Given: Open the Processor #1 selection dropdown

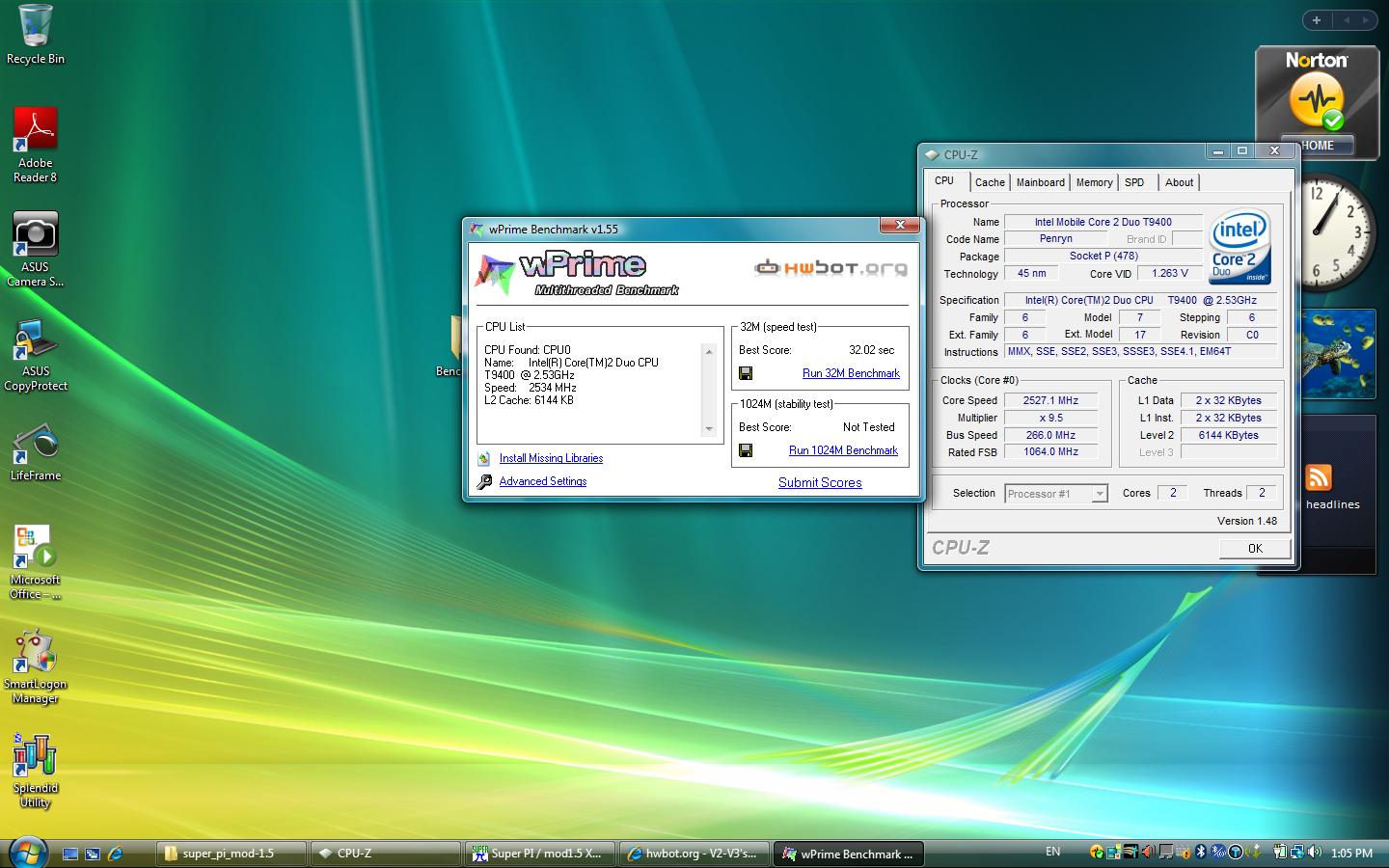Looking at the screenshot, I should click(1055, 494).
